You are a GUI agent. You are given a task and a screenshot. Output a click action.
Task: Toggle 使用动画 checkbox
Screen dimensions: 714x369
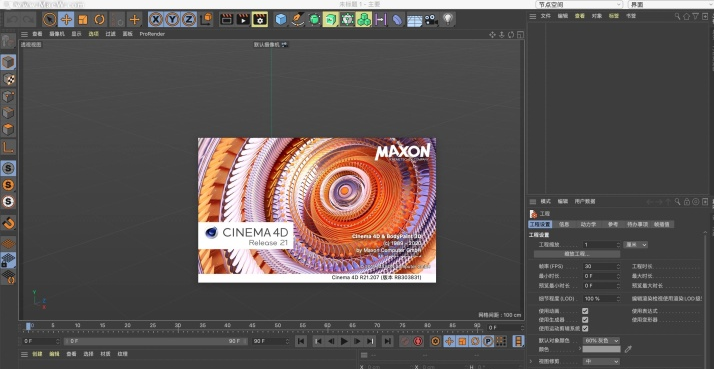tap(585, 311)
